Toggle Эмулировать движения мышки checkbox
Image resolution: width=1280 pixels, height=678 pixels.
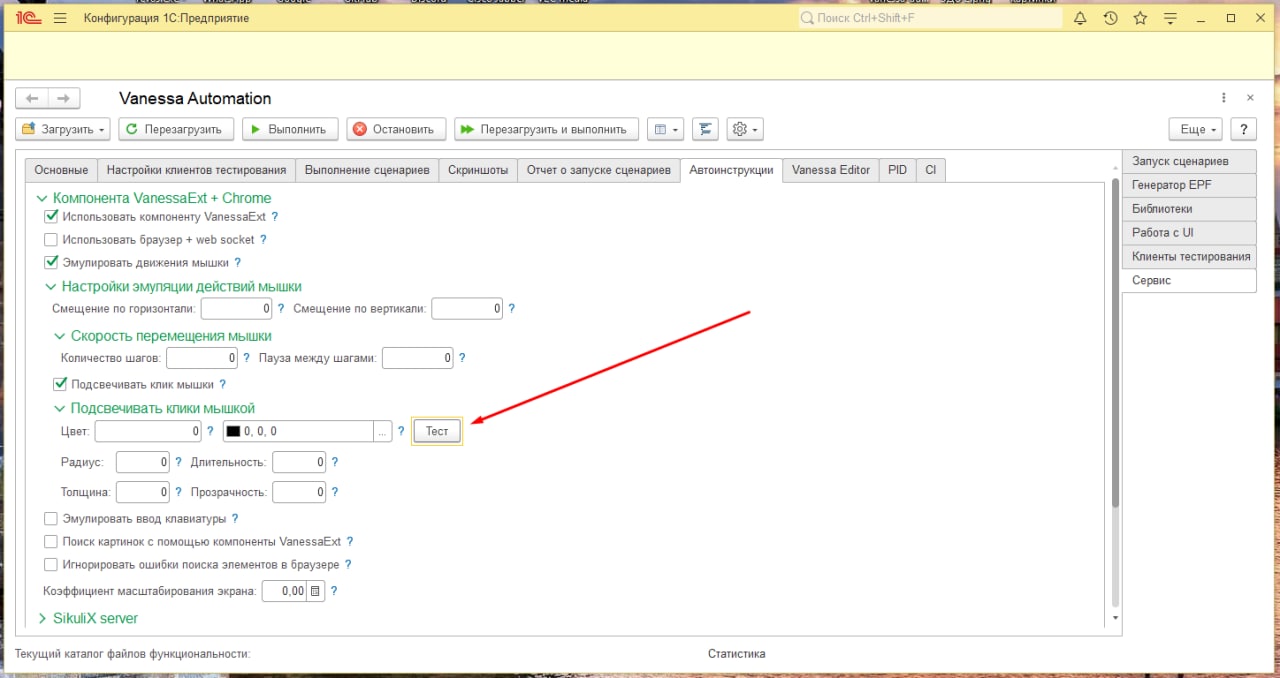click(51, 263)
